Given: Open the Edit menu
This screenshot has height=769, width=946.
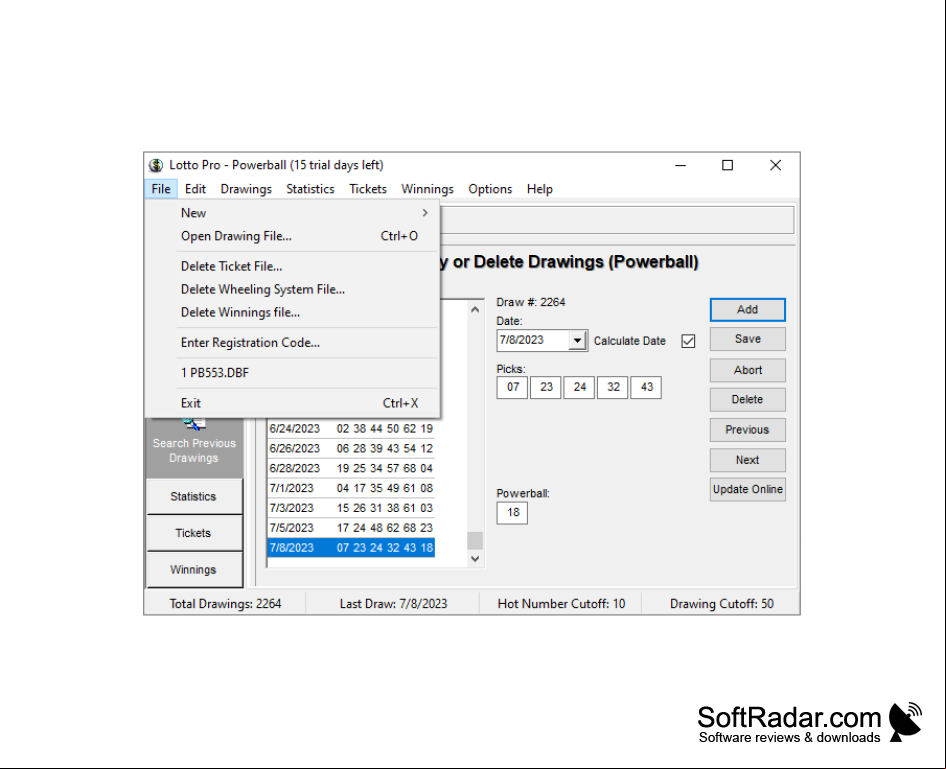Looking at the screenshot, I should pyautogui.click(x=195, y=189).
